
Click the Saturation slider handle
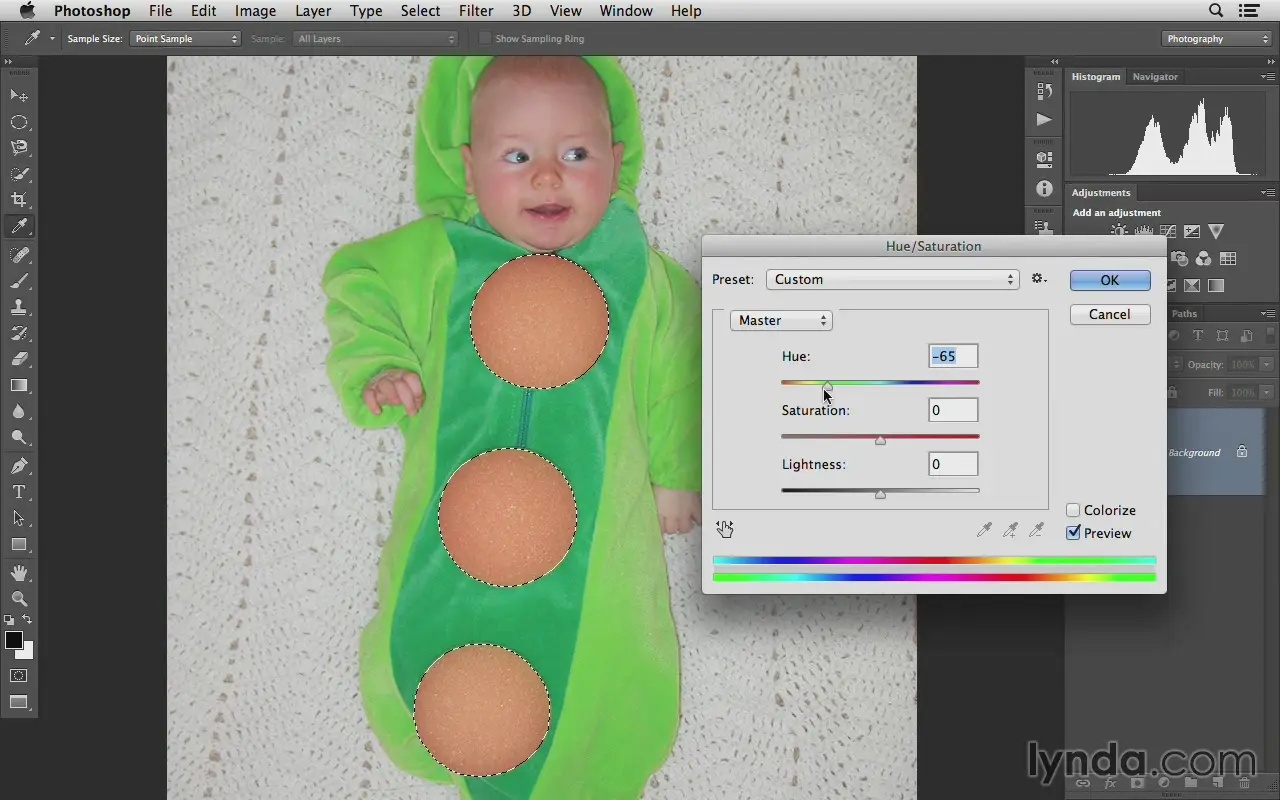[880, 440]
